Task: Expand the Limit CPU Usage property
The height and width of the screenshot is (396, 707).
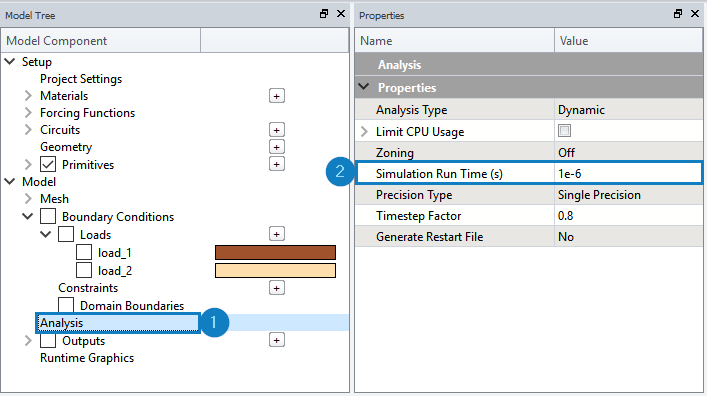Action: pyautogui.click(x=364, y=132)
